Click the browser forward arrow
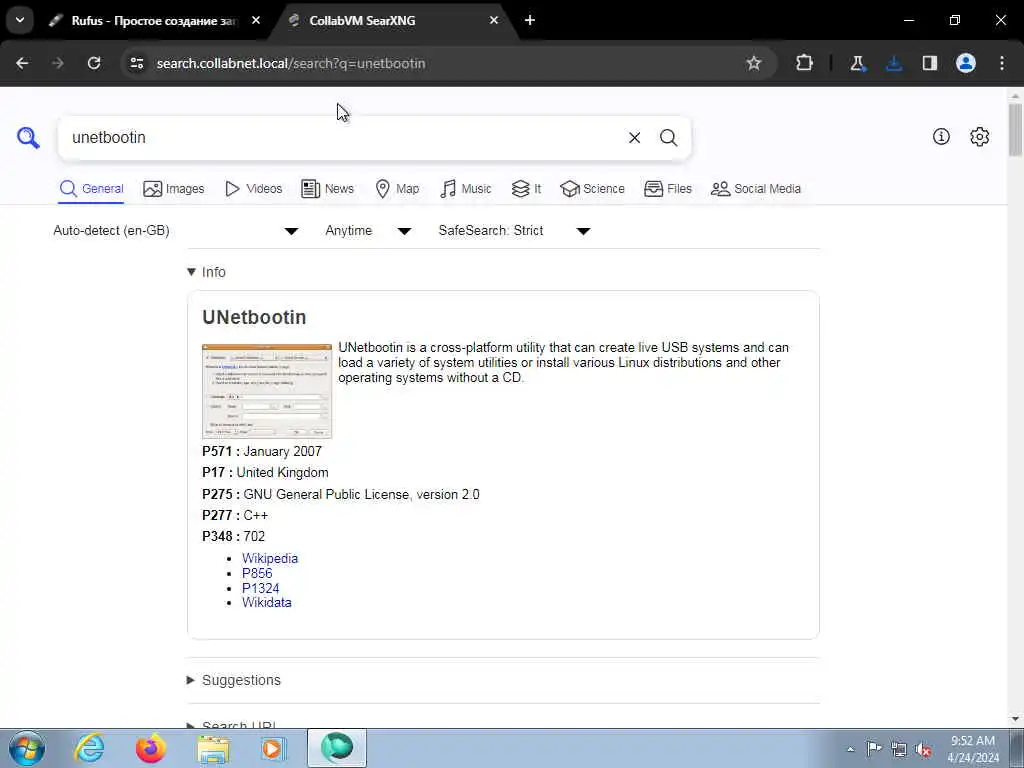This screenshot has height=768, width=1024. [x=58, y=63]
